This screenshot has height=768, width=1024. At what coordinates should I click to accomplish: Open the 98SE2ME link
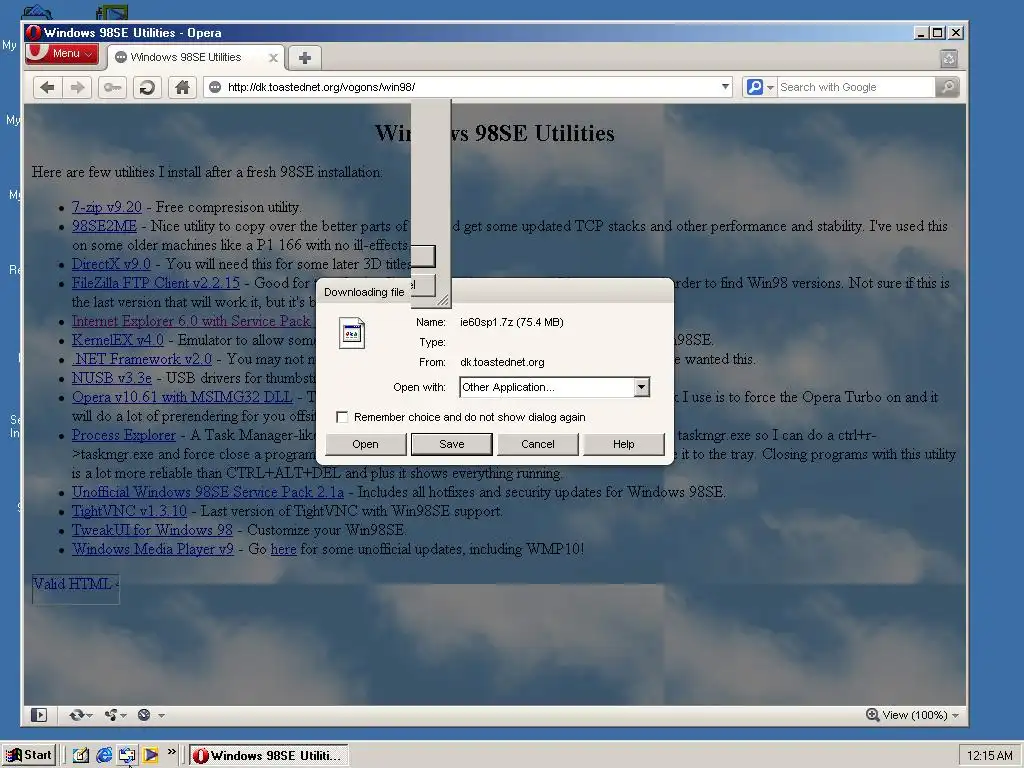[x=104, y=226]
